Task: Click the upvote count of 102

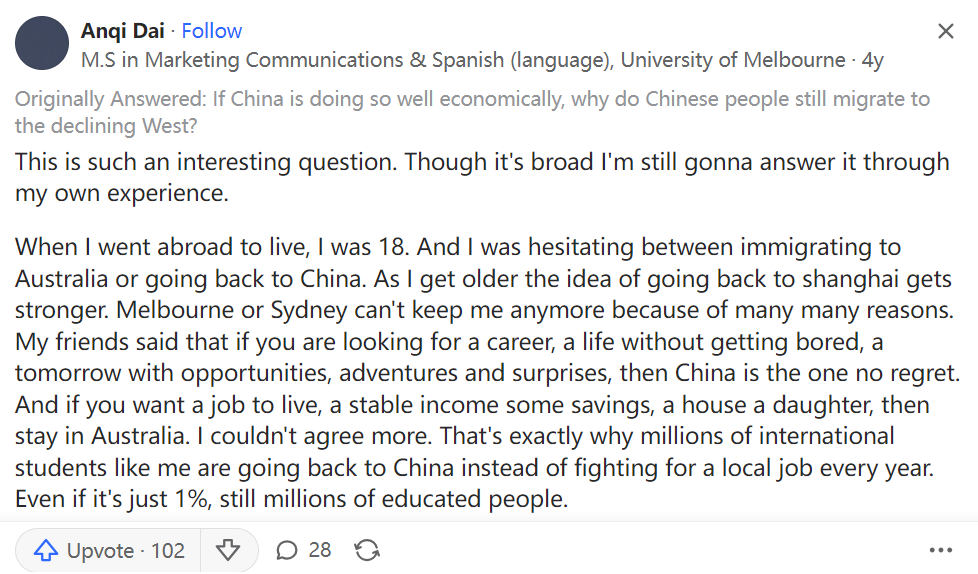Action: (168, 550)
